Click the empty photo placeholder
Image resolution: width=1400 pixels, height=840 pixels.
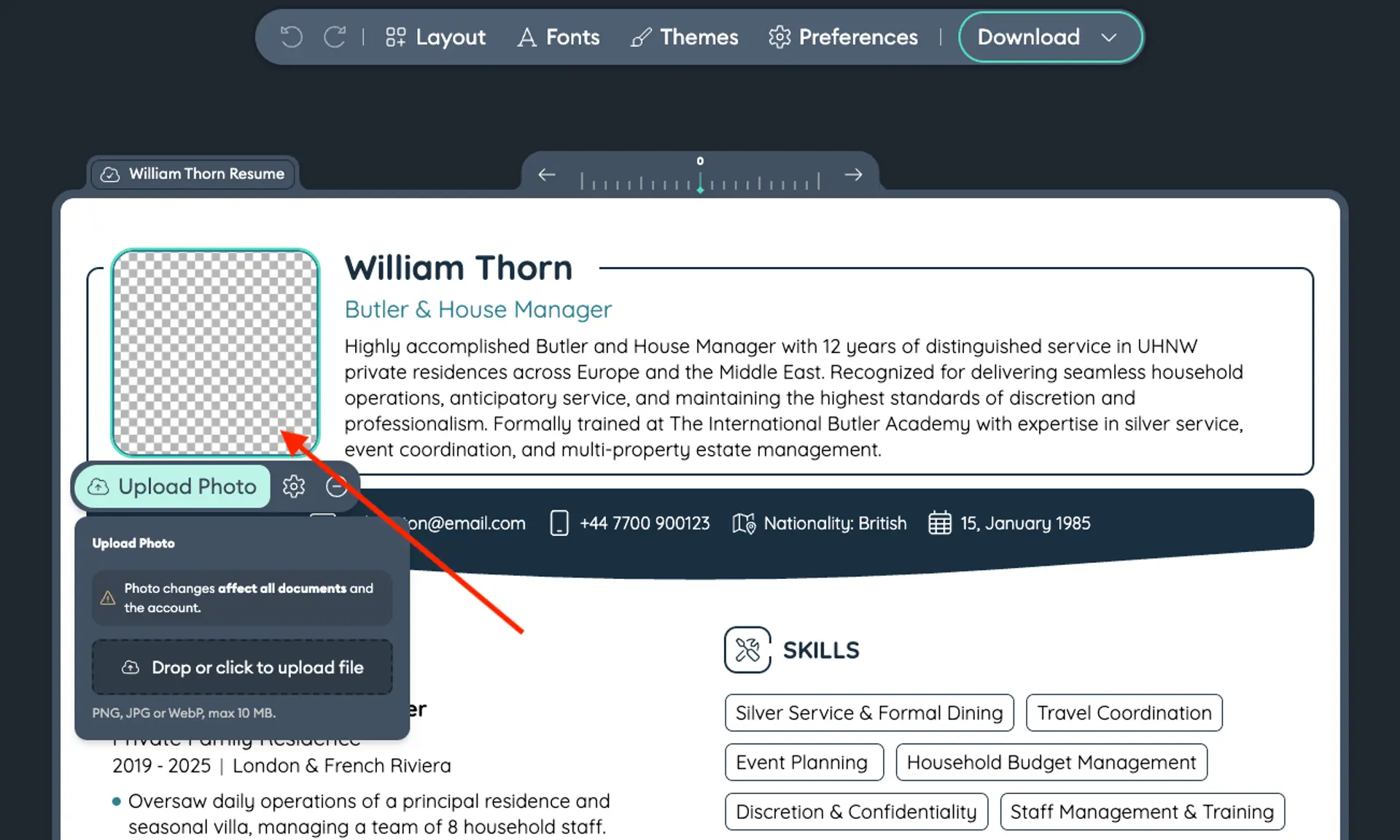(215, 353)
